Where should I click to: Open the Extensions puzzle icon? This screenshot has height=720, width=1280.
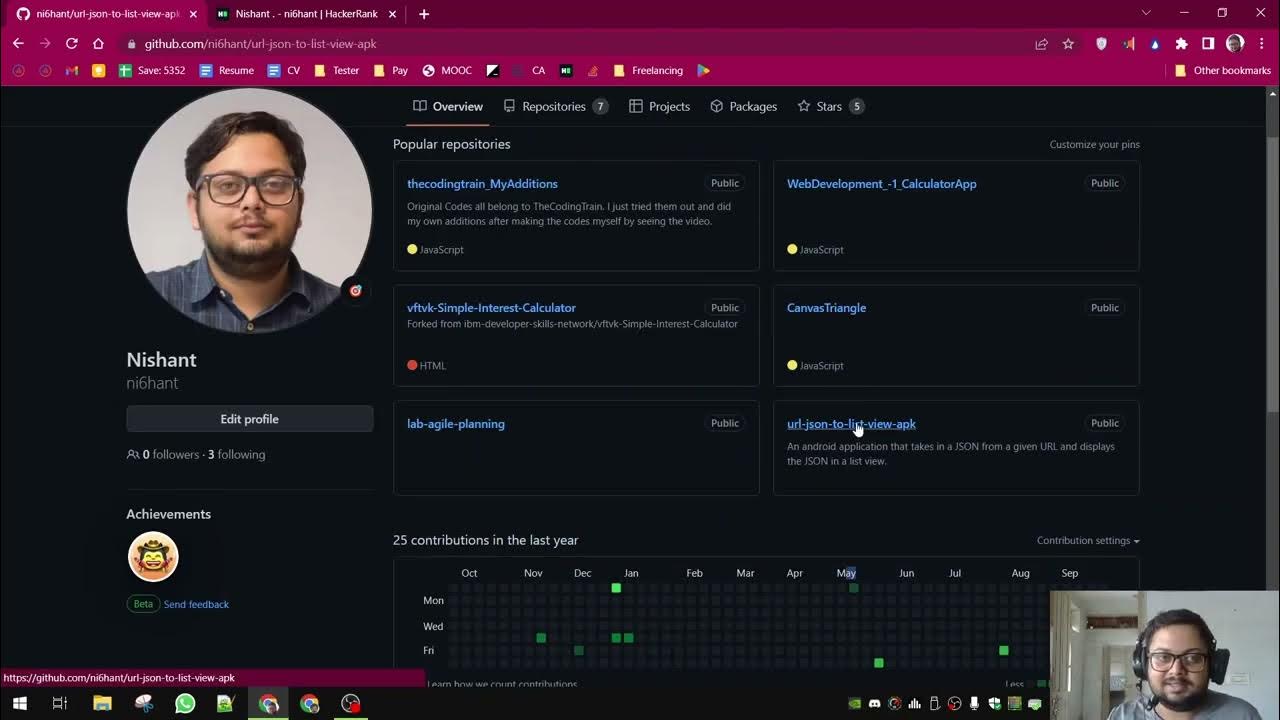click(1181, 44)
